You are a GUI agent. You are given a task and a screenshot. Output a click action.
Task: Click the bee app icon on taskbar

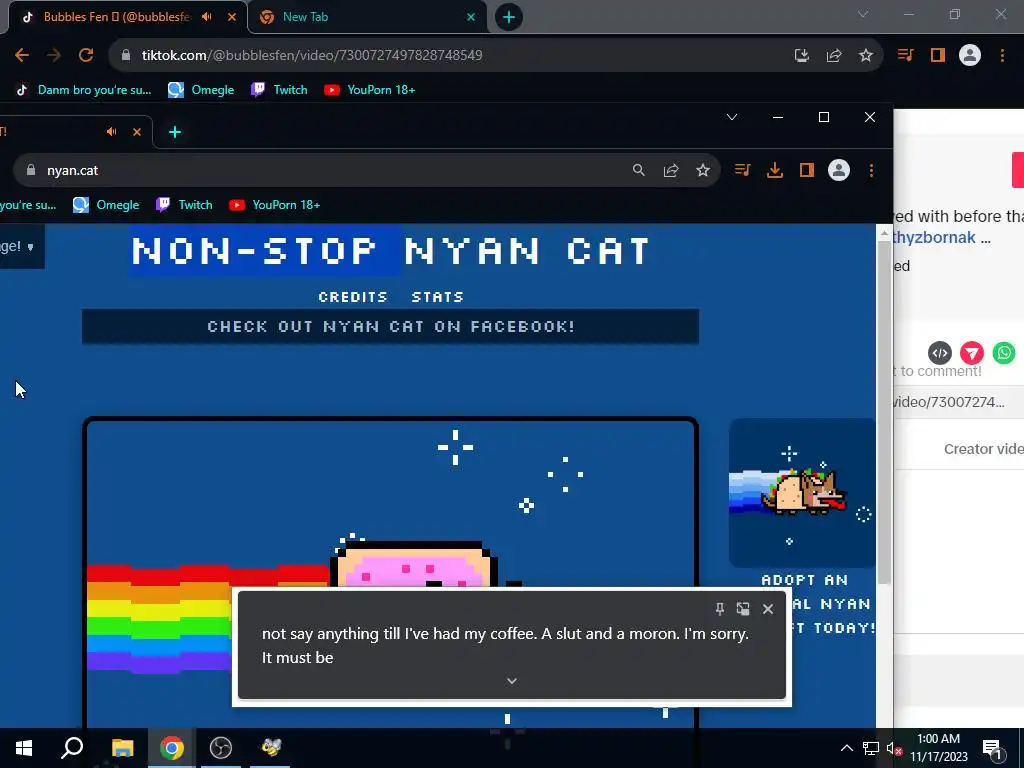pyautogui.click(x=270, y=748)
